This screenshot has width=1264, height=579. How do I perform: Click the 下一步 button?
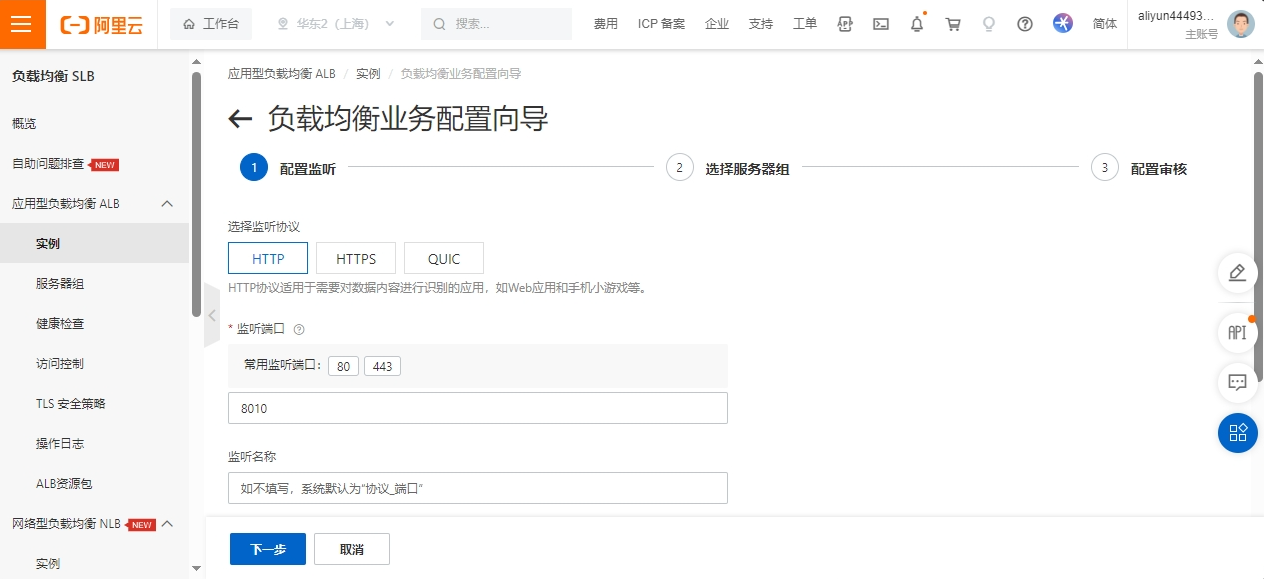268,549
